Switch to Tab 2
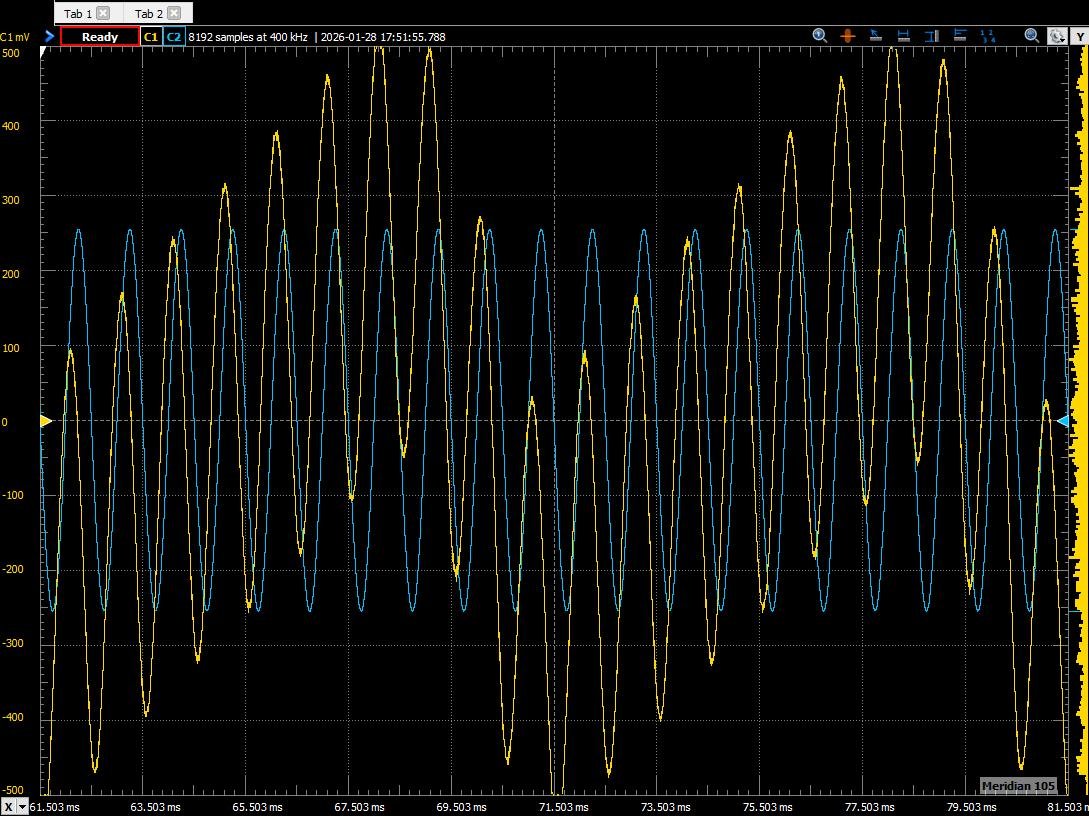This screenshot has width=1089, height=816. 150,13
